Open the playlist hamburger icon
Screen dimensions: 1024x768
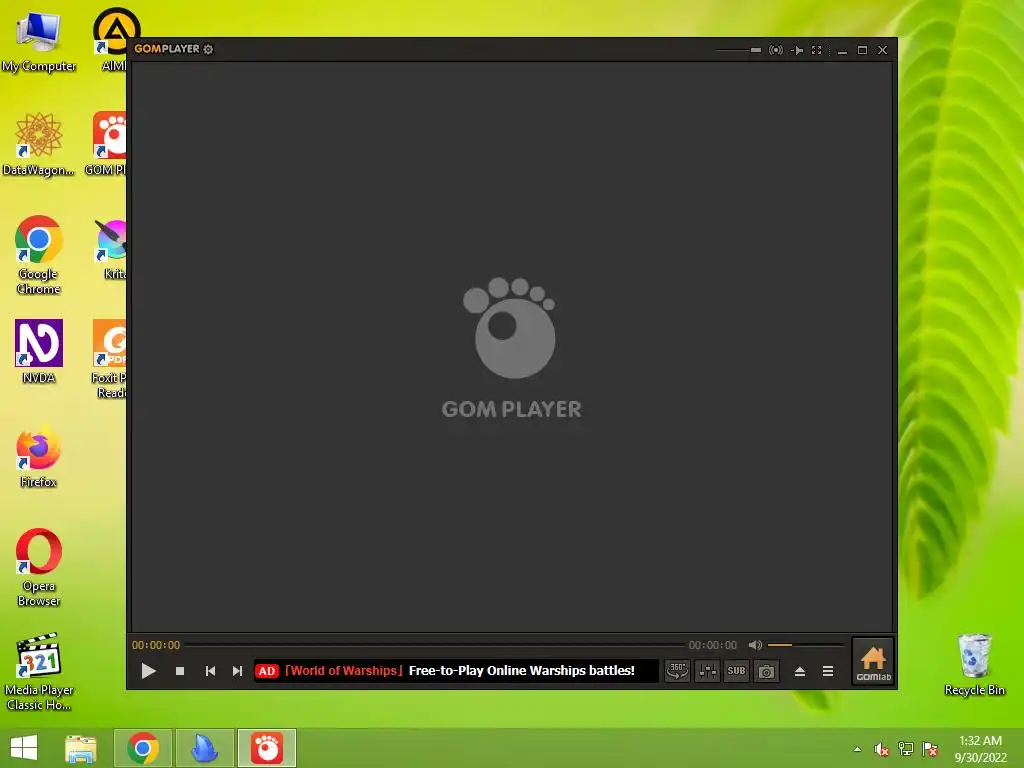click(827, 671)
